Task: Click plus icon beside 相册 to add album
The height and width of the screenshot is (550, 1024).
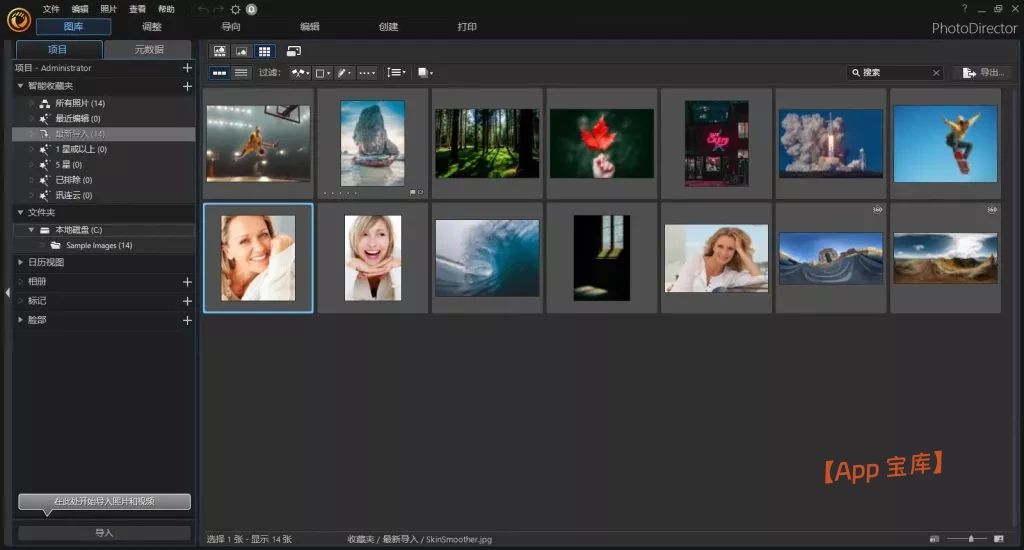Action: pos(187,282)
